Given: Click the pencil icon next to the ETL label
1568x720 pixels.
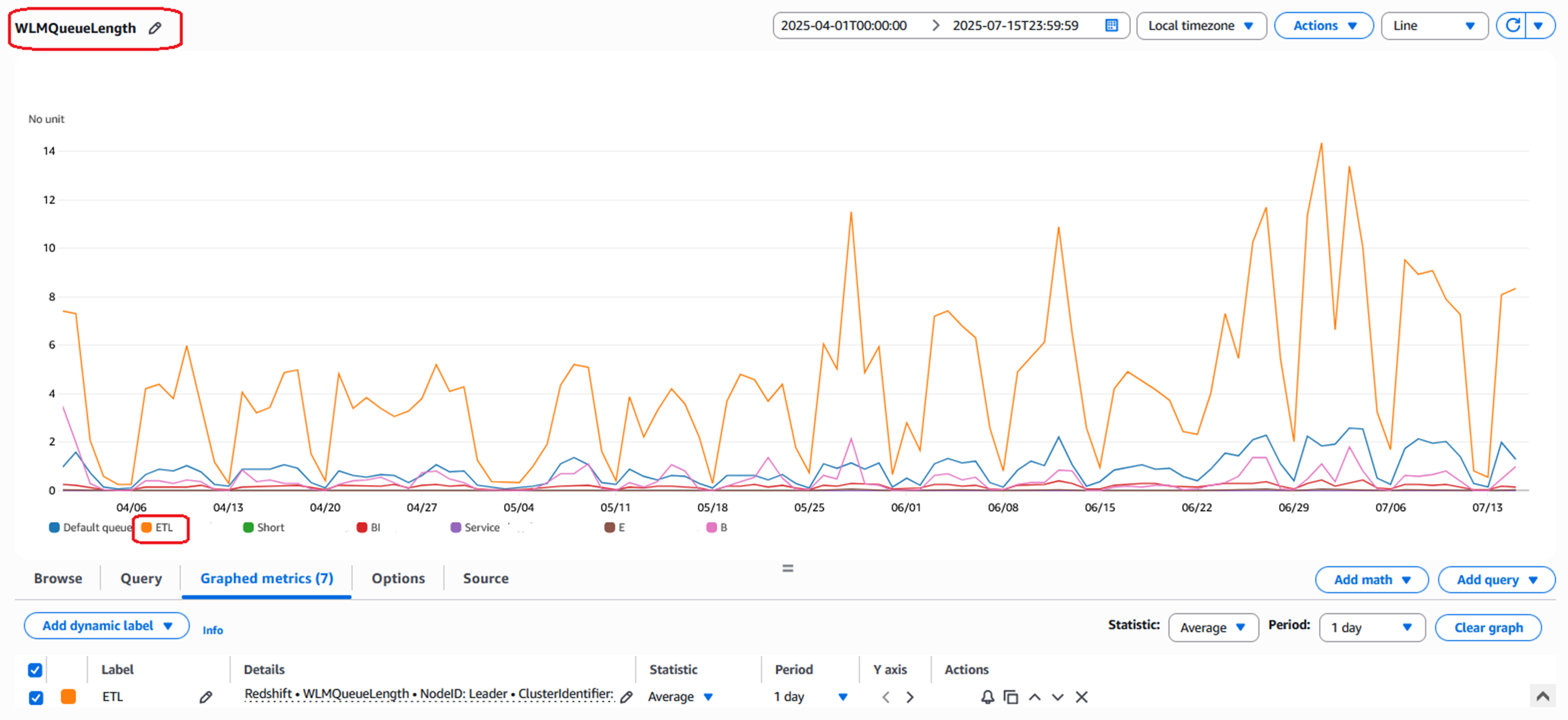Looking at the screenshot, I should click(x=206, y=697).
